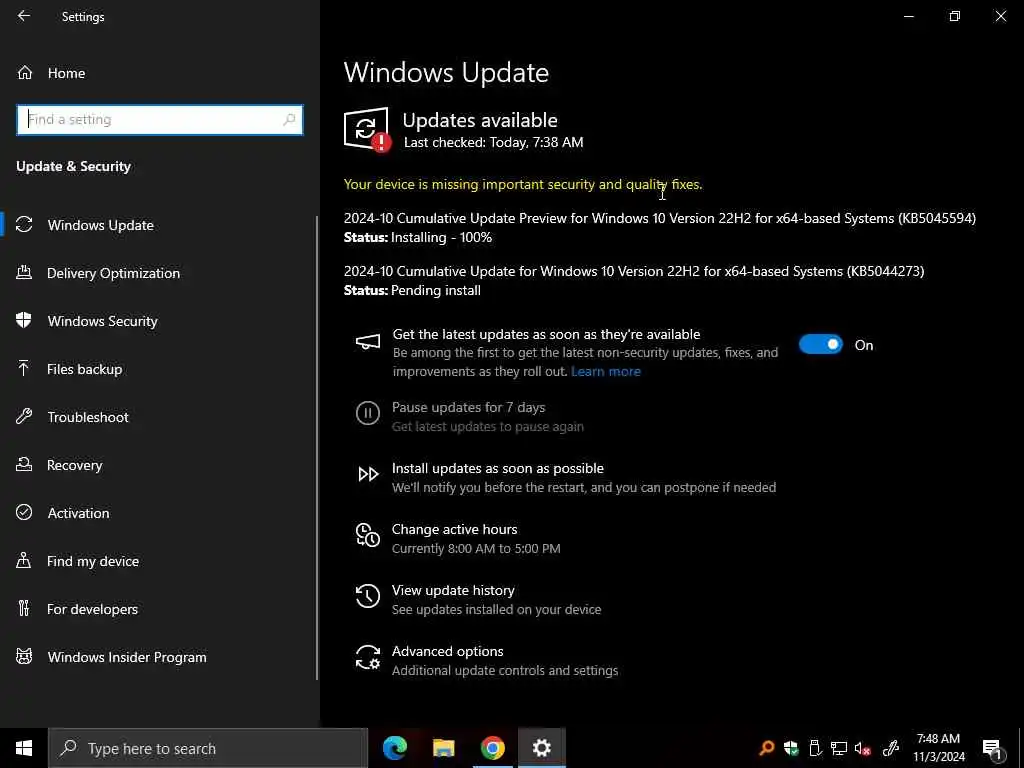
Task: Click the taskbar Type here to search box
Action: tap(208, 748)
